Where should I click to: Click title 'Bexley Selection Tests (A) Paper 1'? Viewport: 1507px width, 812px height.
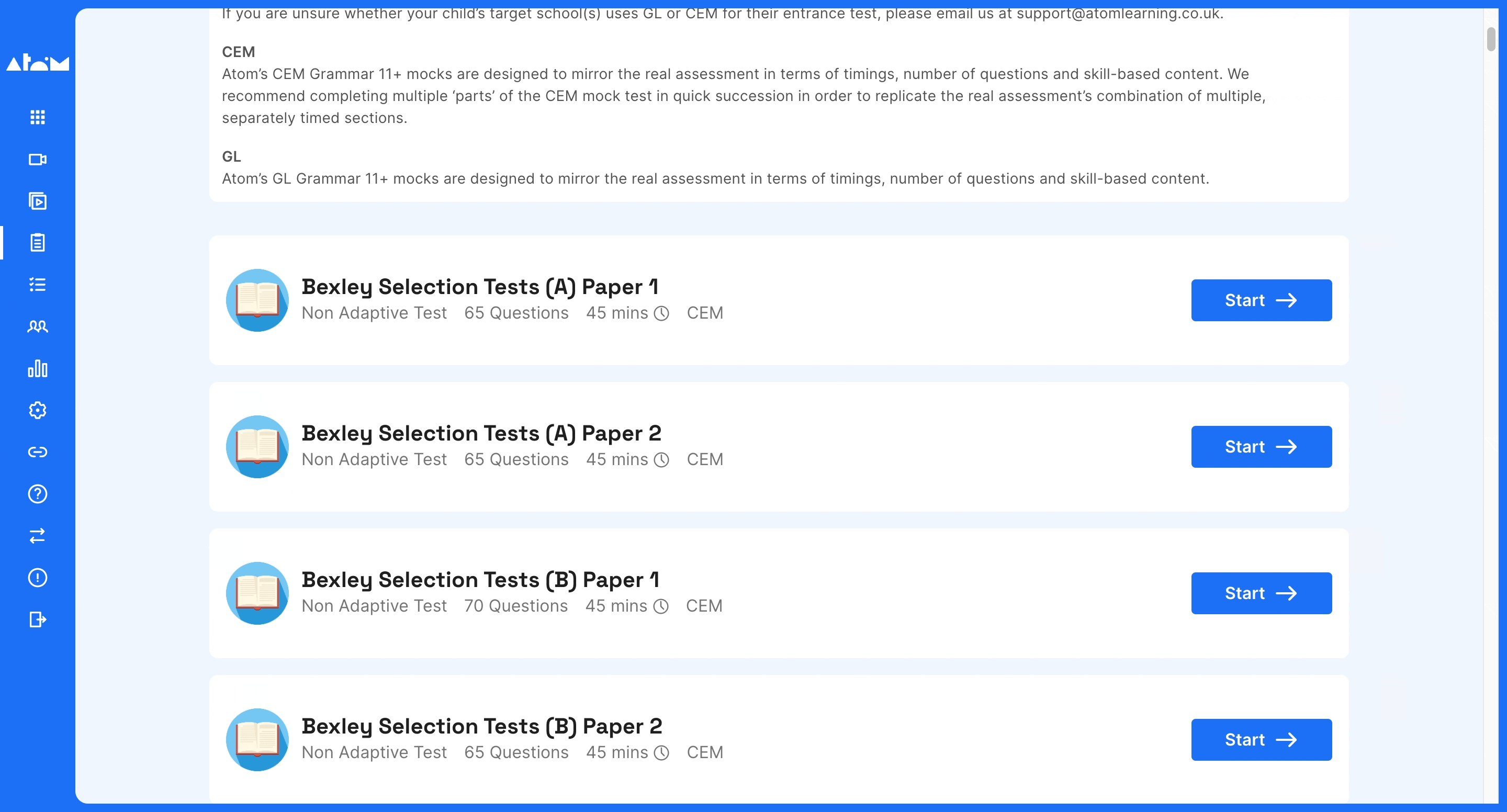480,287
